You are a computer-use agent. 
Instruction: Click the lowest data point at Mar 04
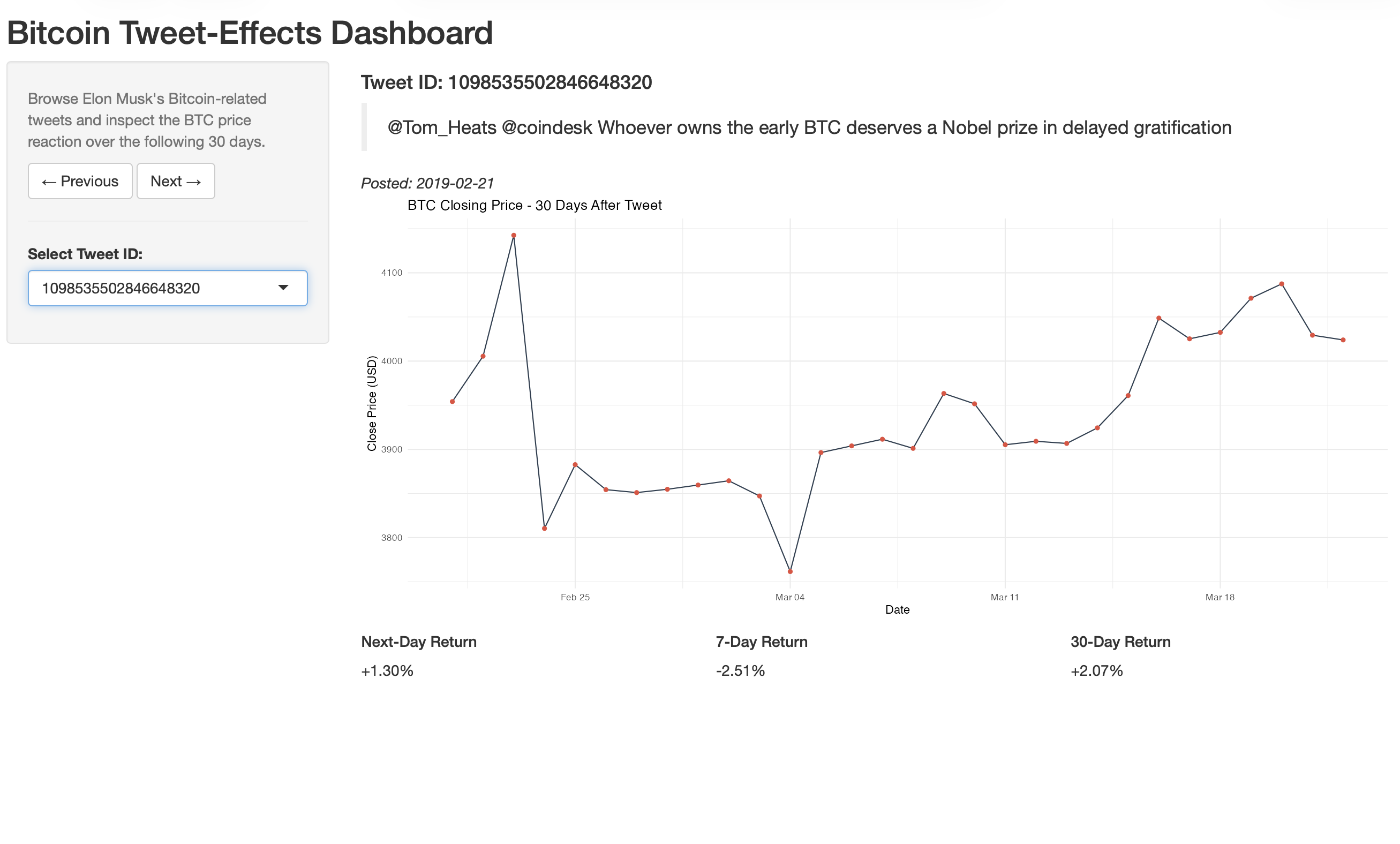tap(790, 571)
